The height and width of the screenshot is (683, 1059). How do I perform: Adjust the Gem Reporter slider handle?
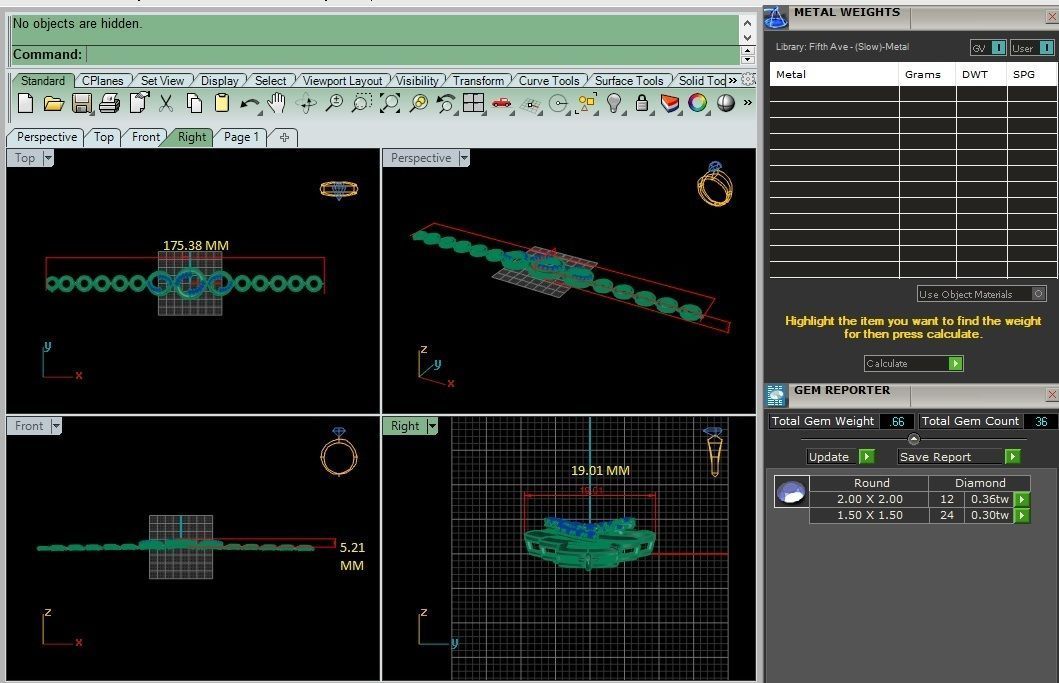[x=913, y=439]
